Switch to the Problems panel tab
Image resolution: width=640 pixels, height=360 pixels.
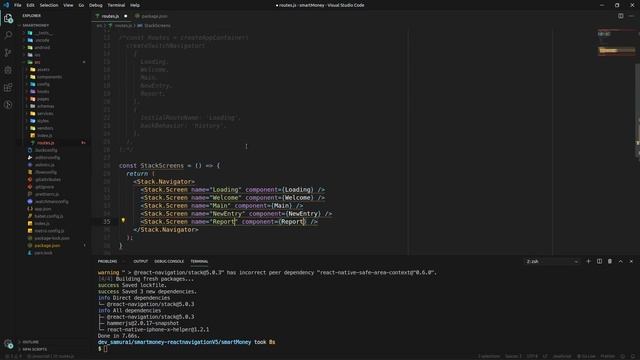107,261
